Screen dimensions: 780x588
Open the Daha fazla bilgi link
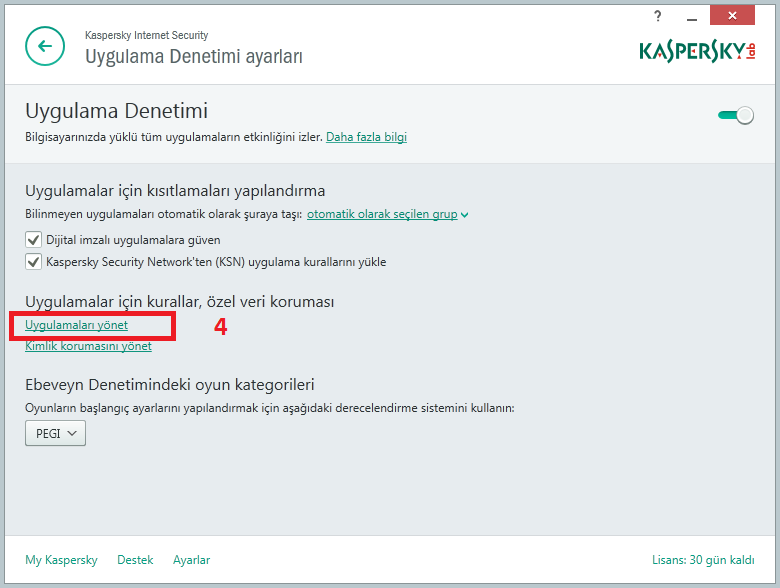tap(366, 137)
